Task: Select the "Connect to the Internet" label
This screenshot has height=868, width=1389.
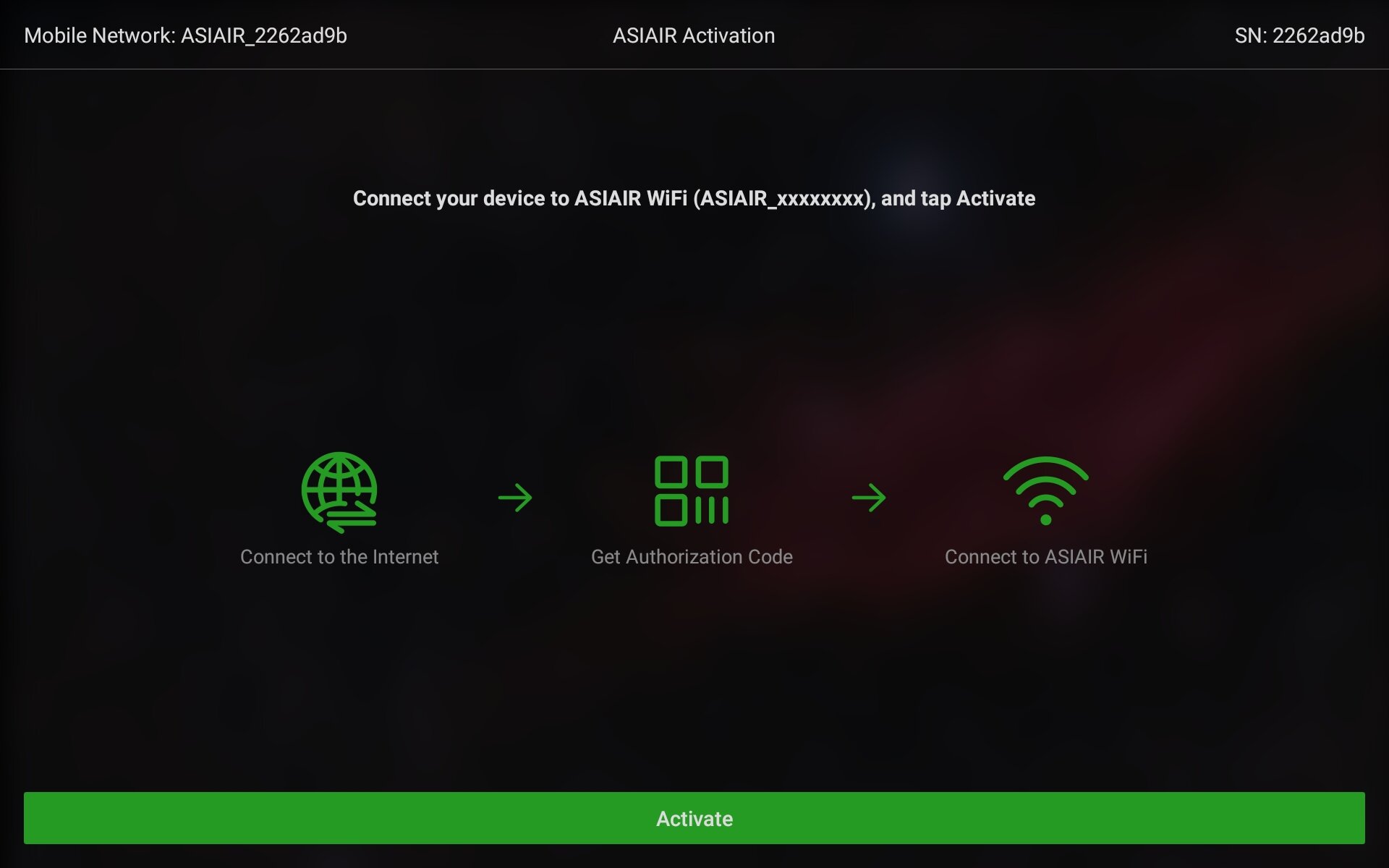Action: [x=339, y=557]
